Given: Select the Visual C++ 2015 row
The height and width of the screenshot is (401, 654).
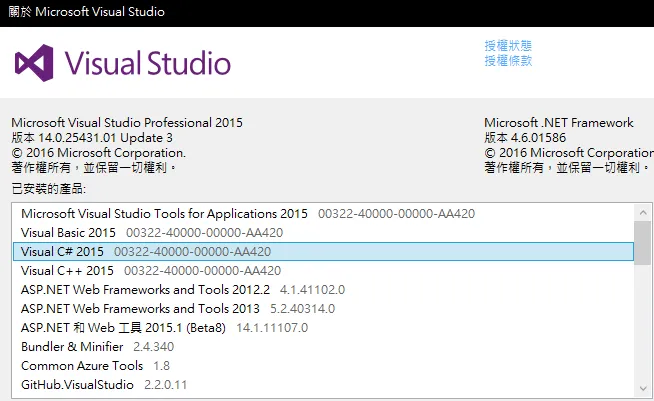Looking at the screenshot, I should pos(323,270).
